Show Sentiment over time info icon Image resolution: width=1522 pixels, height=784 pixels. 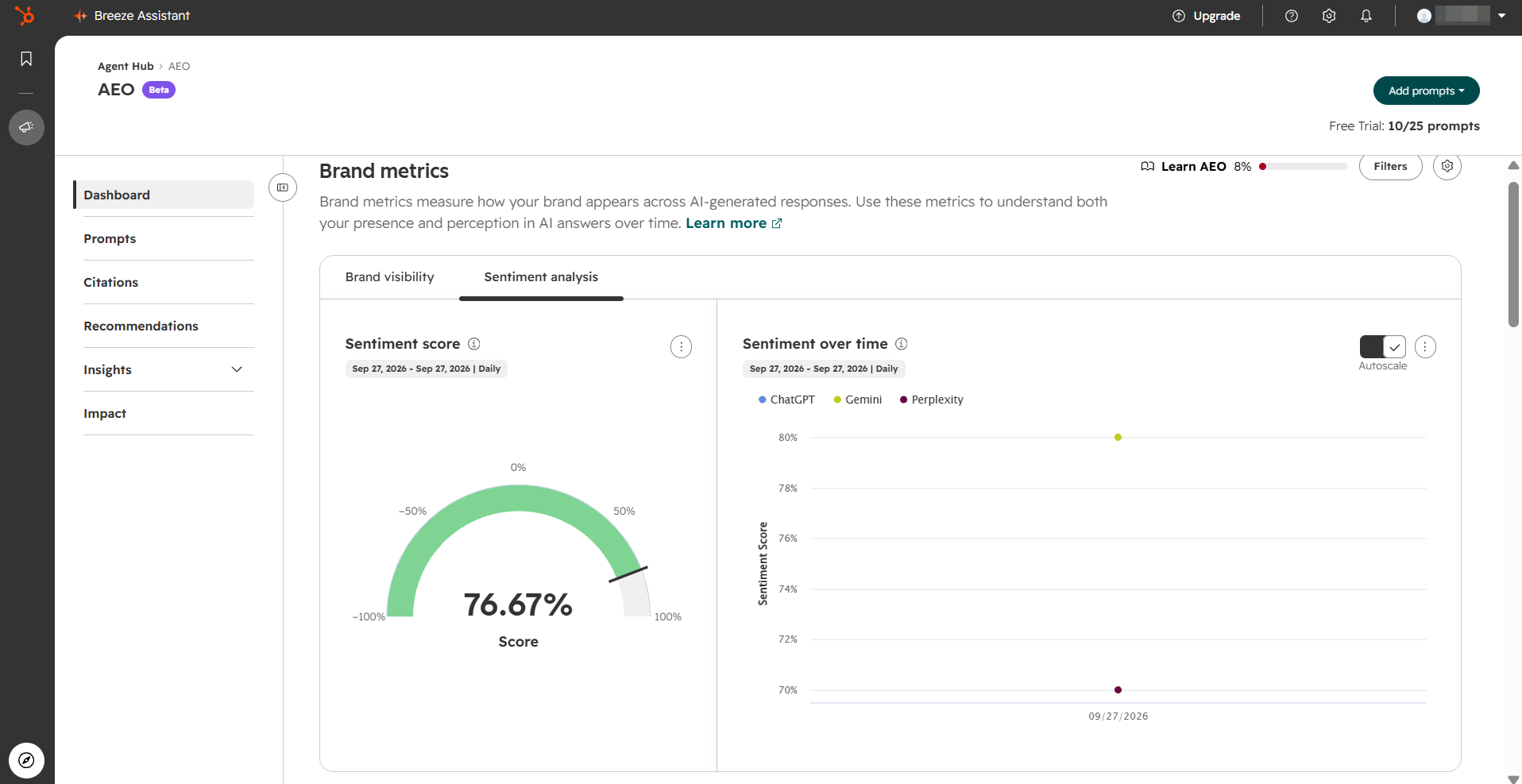(902, 344)
